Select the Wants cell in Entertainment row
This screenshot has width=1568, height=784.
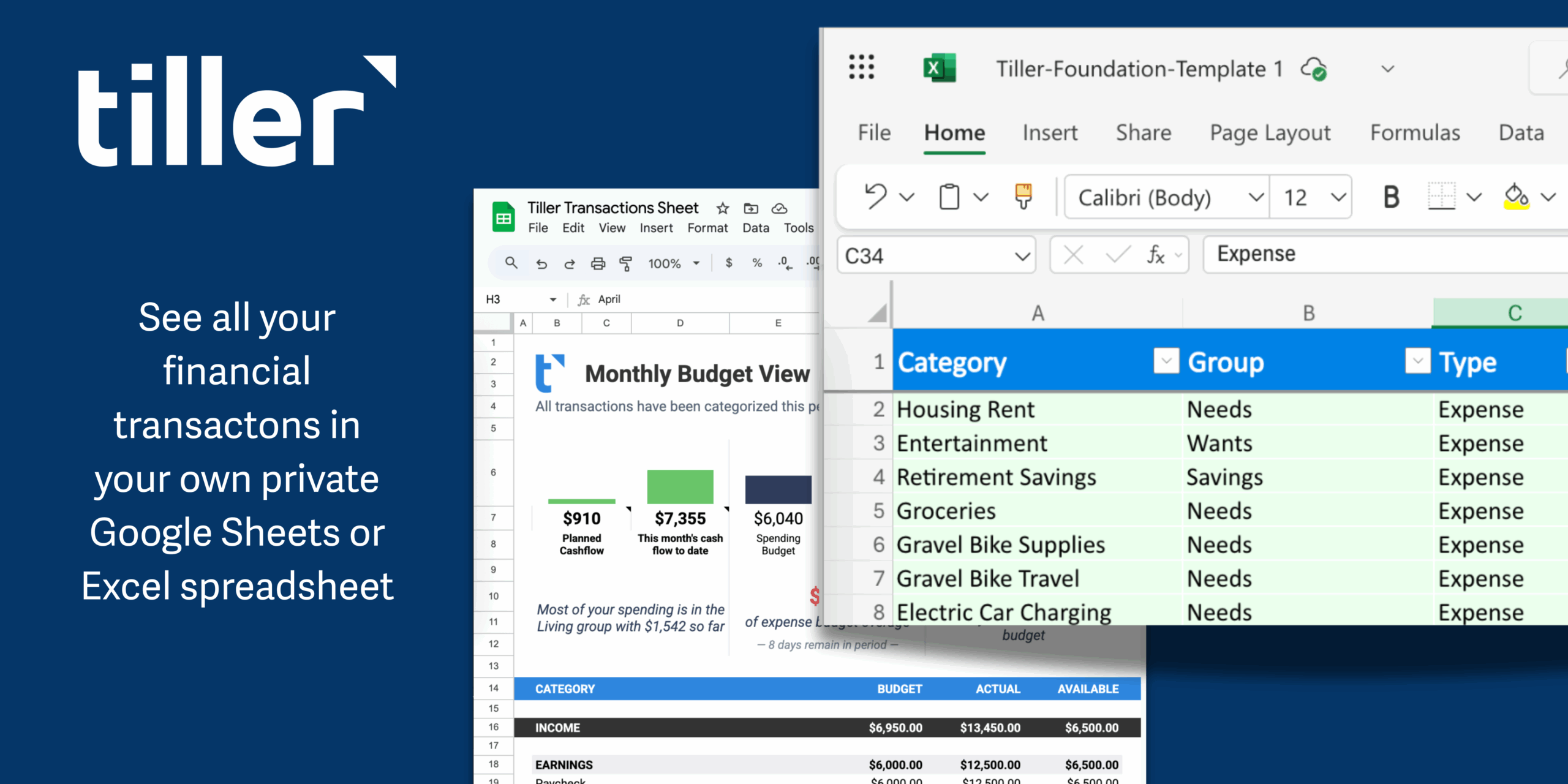click(1308, 443)
